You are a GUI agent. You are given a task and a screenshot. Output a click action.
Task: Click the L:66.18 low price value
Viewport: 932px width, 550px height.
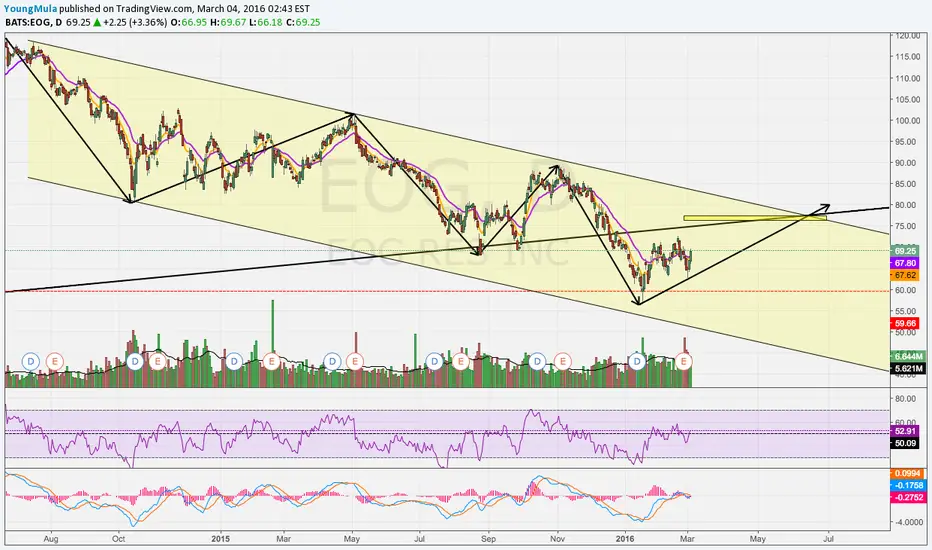[266, 22]
